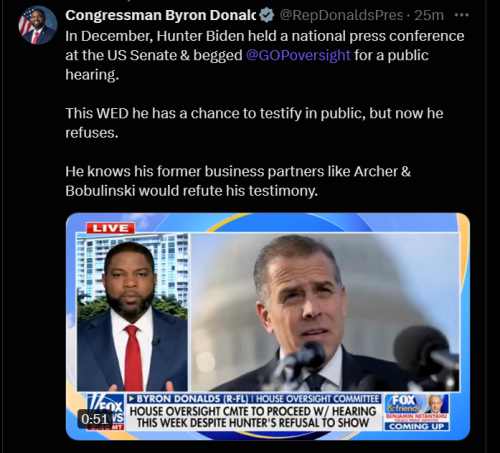
Task: Open Byron Donalds' profile avatar
Action: tap(37, 25)
